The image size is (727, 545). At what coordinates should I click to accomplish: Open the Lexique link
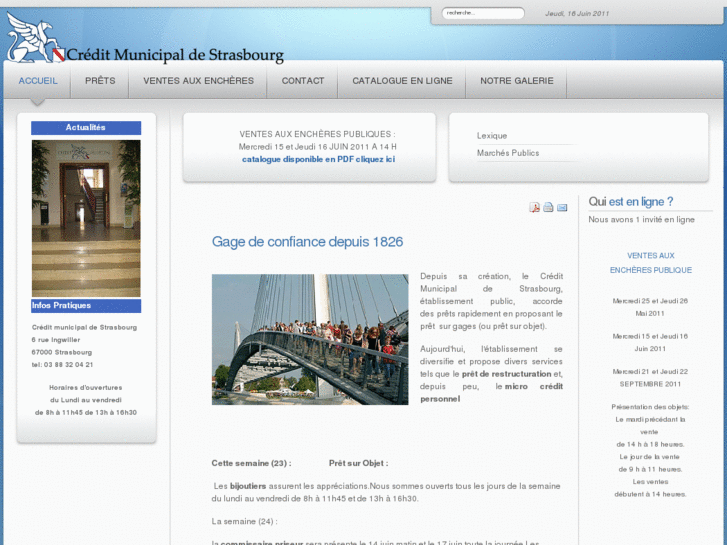(492, 136)
